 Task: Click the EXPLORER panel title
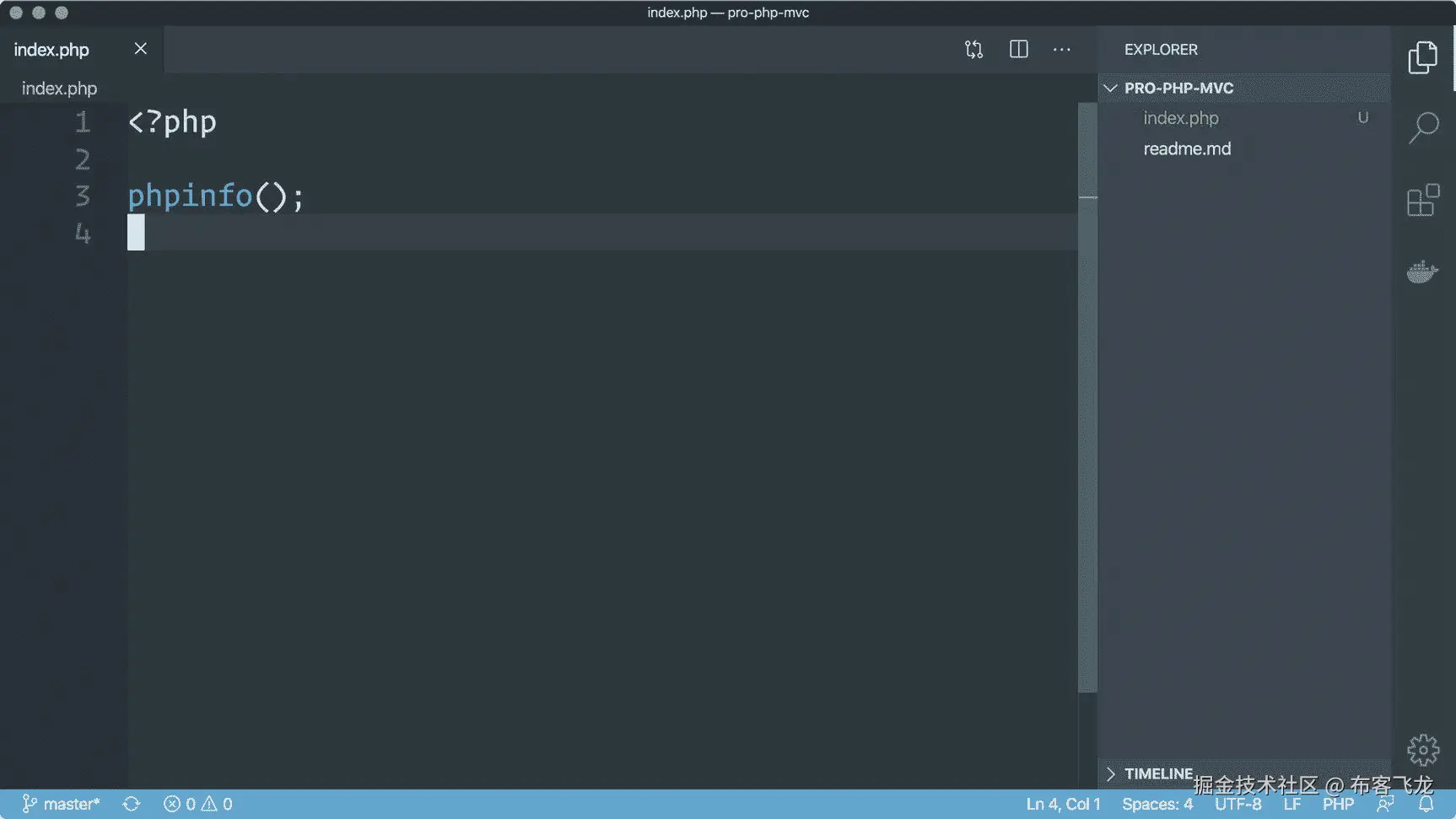tap(1161, 50)
